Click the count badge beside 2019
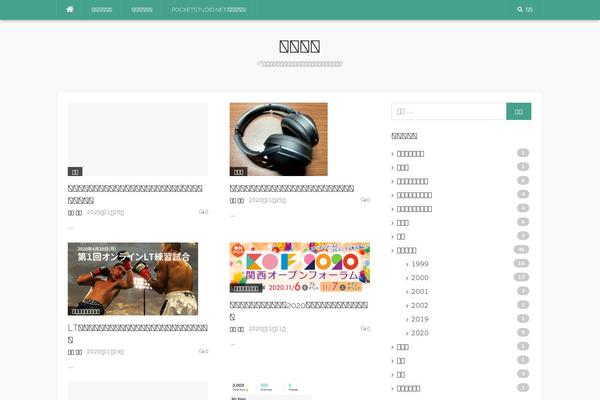This screenshot has width=600, height=400. (523, 318)
